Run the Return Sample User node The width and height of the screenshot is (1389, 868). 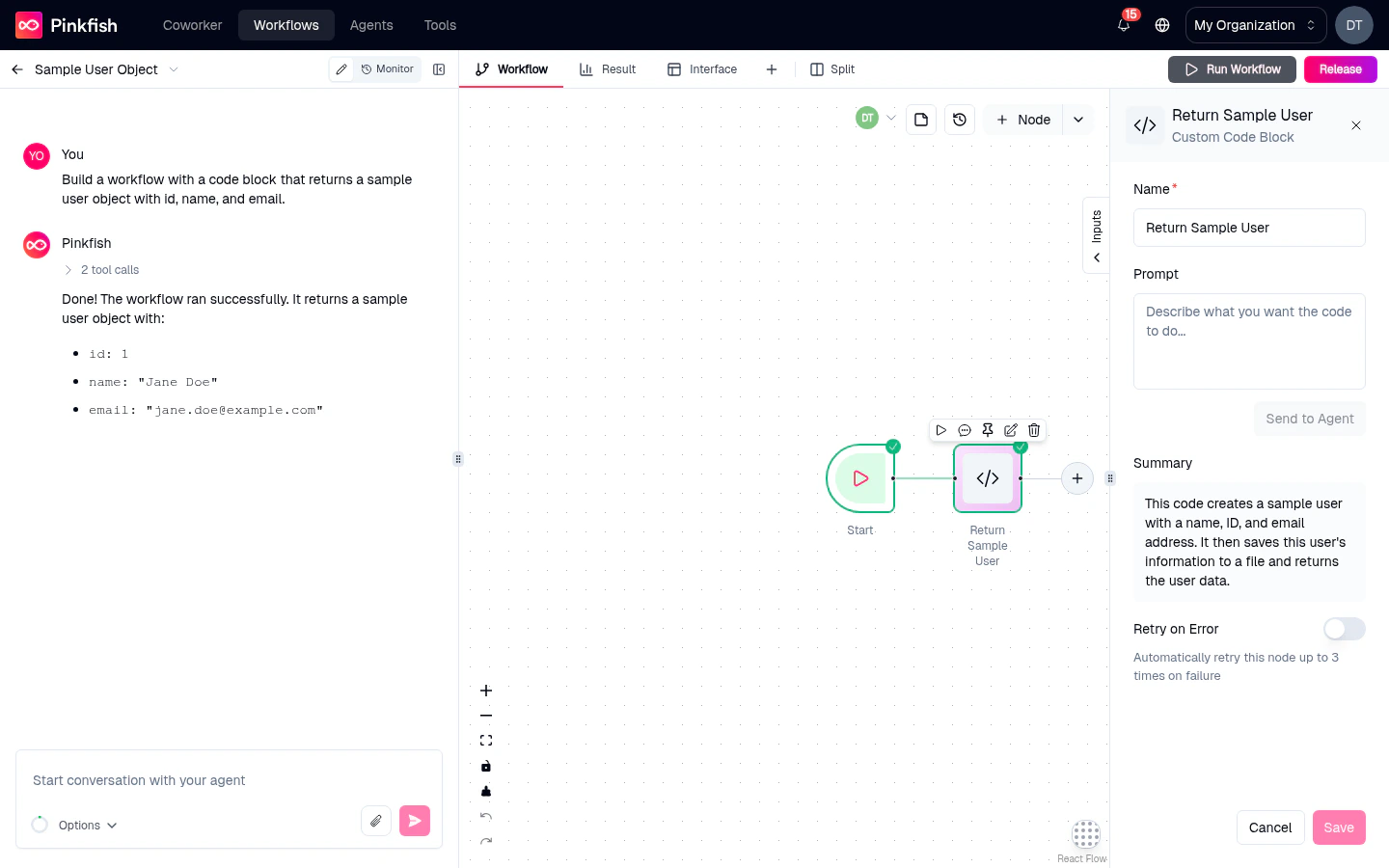[x=940, y=430]
